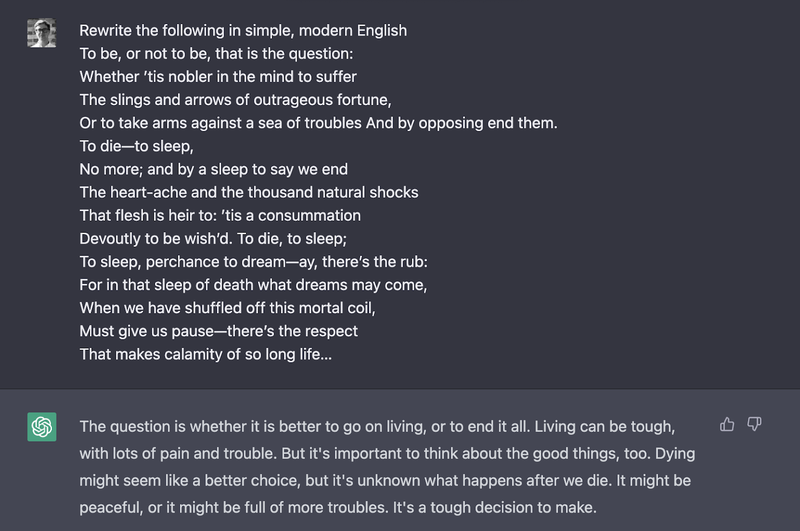Click the thumbs down icon
The width and height of the screenshot is (800, 531).
755,425
